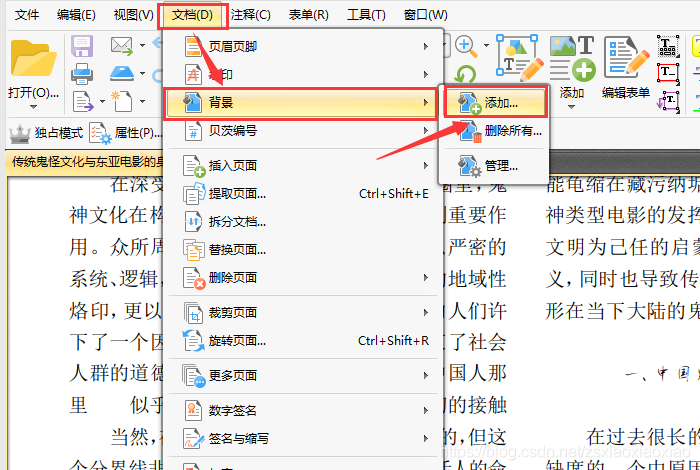Viewport: 700px width, 470px height.
Task: Select the Edit Content tool with pencil
Action: point(520,58)
